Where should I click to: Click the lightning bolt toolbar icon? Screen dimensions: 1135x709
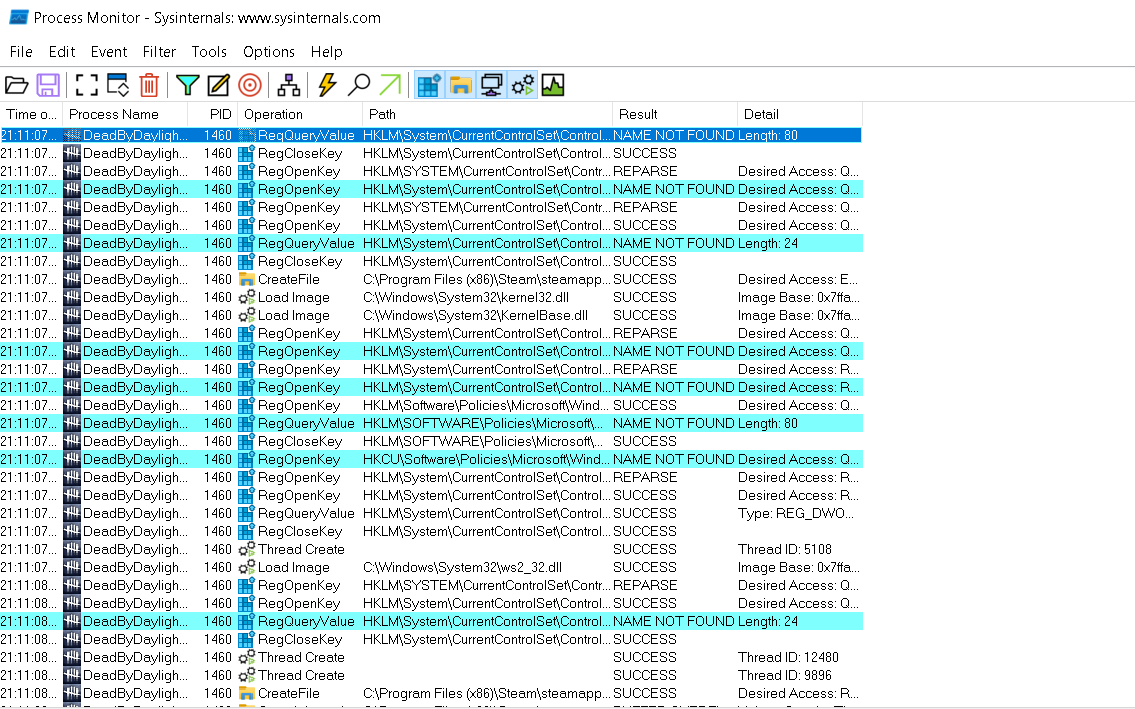point(327,85)
